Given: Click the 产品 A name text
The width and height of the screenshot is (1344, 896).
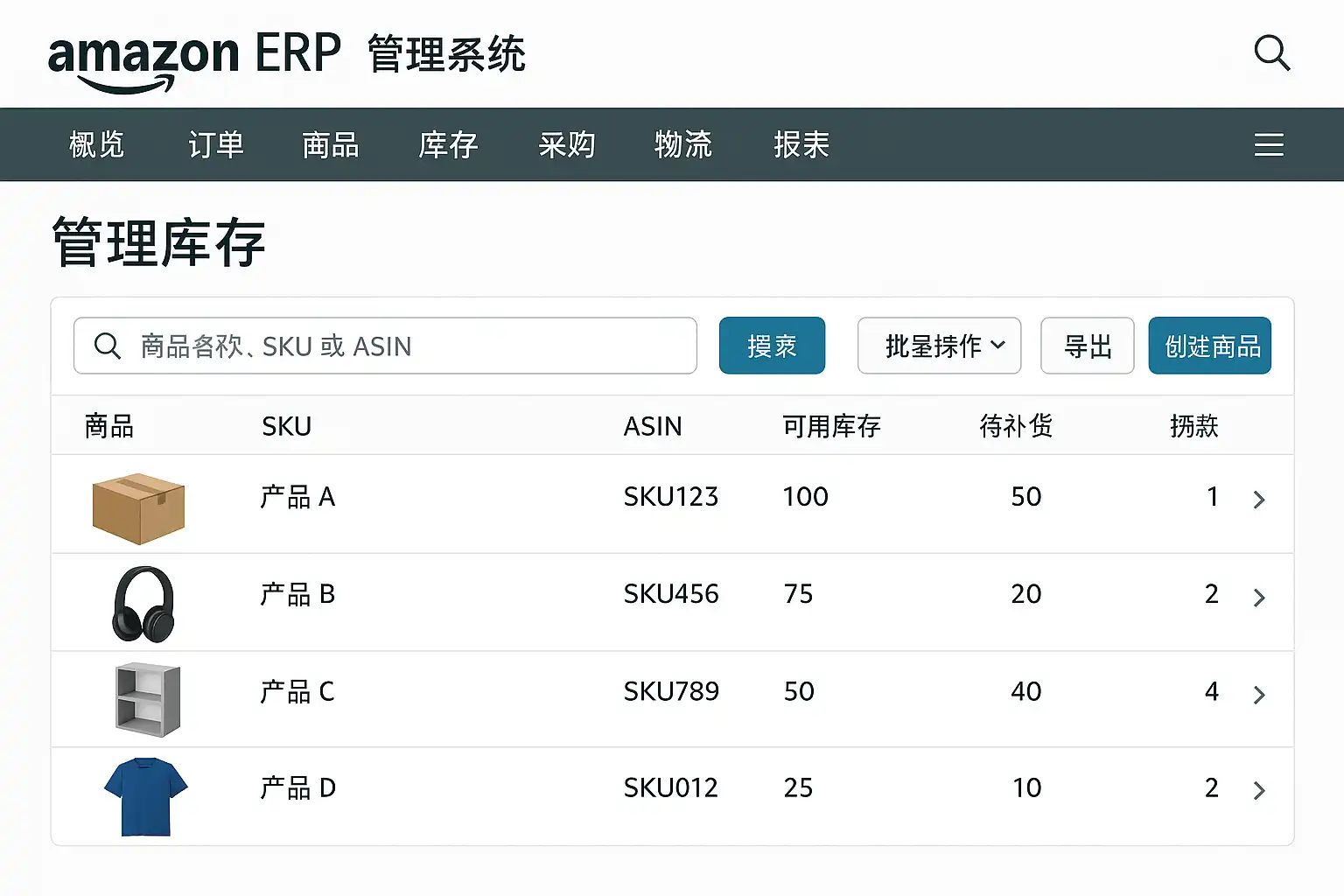Looking at the screenshot, I should pos(297,497).
